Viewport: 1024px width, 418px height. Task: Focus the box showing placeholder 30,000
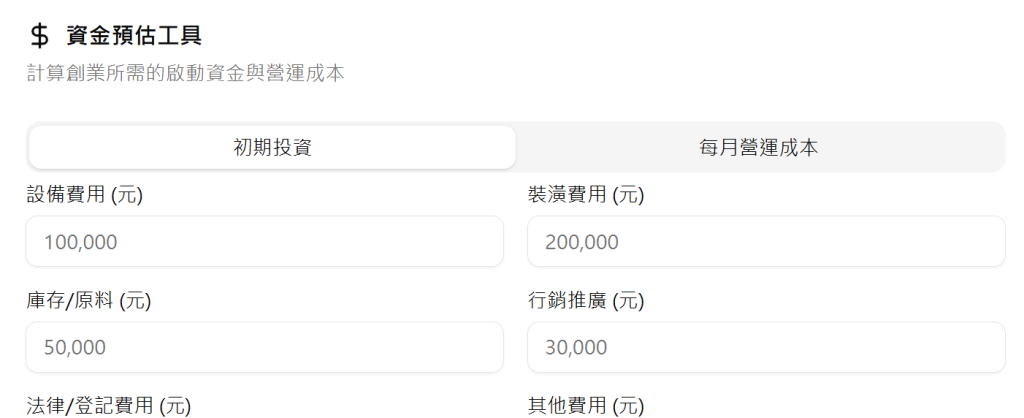765,347
